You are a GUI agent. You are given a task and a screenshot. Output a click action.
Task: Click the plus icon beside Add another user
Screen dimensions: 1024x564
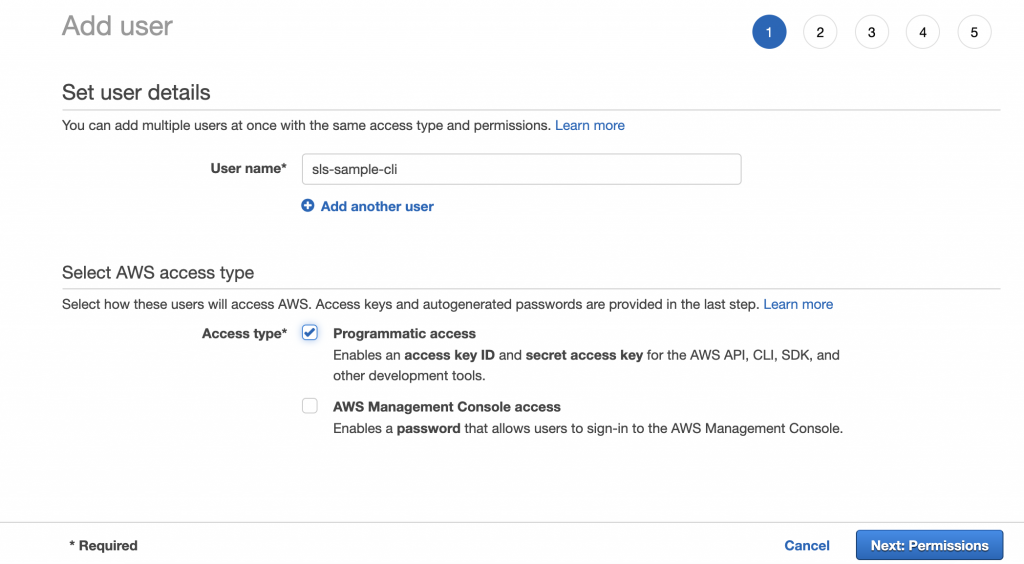click(308, 206)
